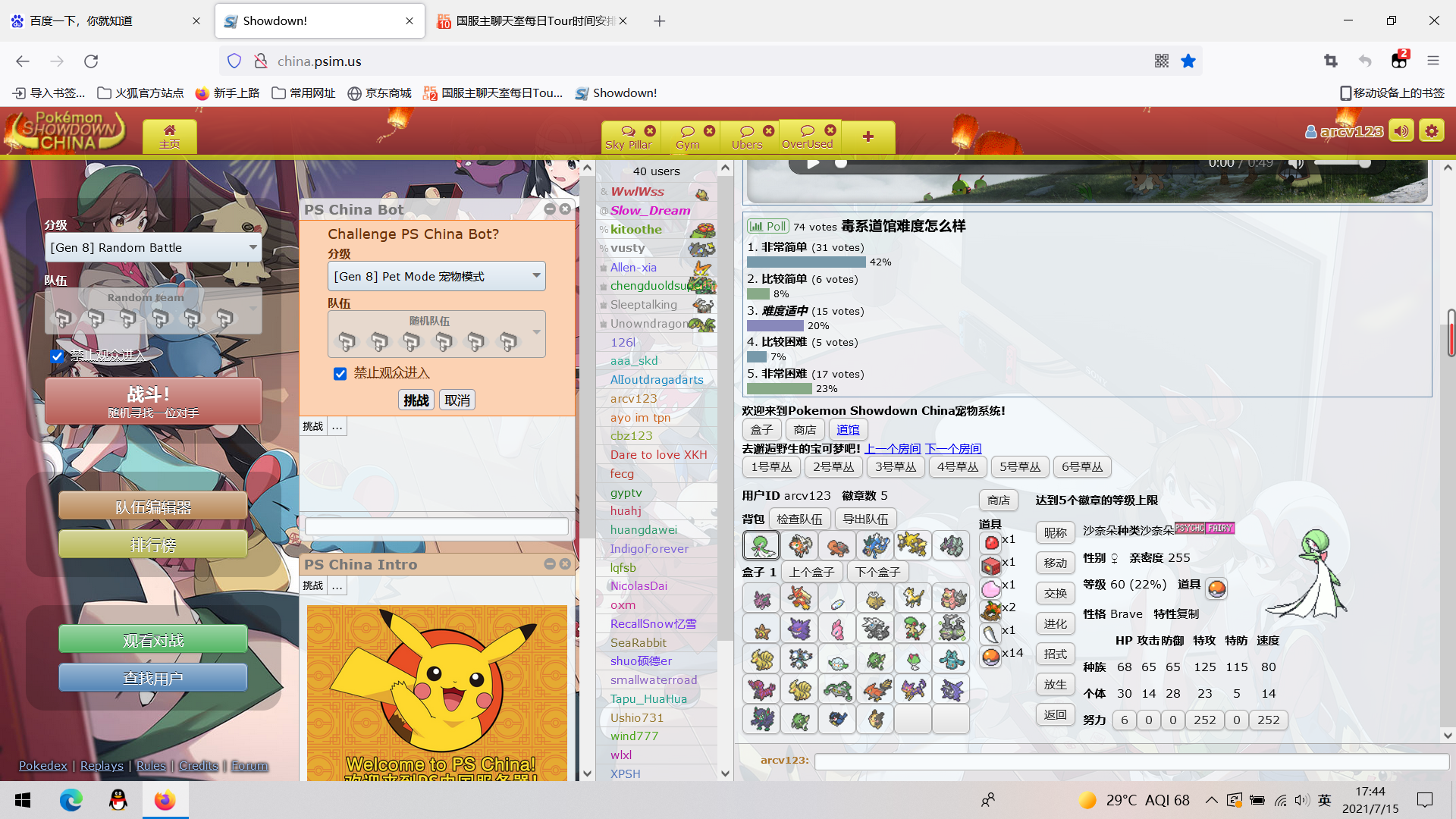Image resolution: width=1456 pixels, height=819 pixels.
Task: Close the OverUsed room tab
Action: 830,130
